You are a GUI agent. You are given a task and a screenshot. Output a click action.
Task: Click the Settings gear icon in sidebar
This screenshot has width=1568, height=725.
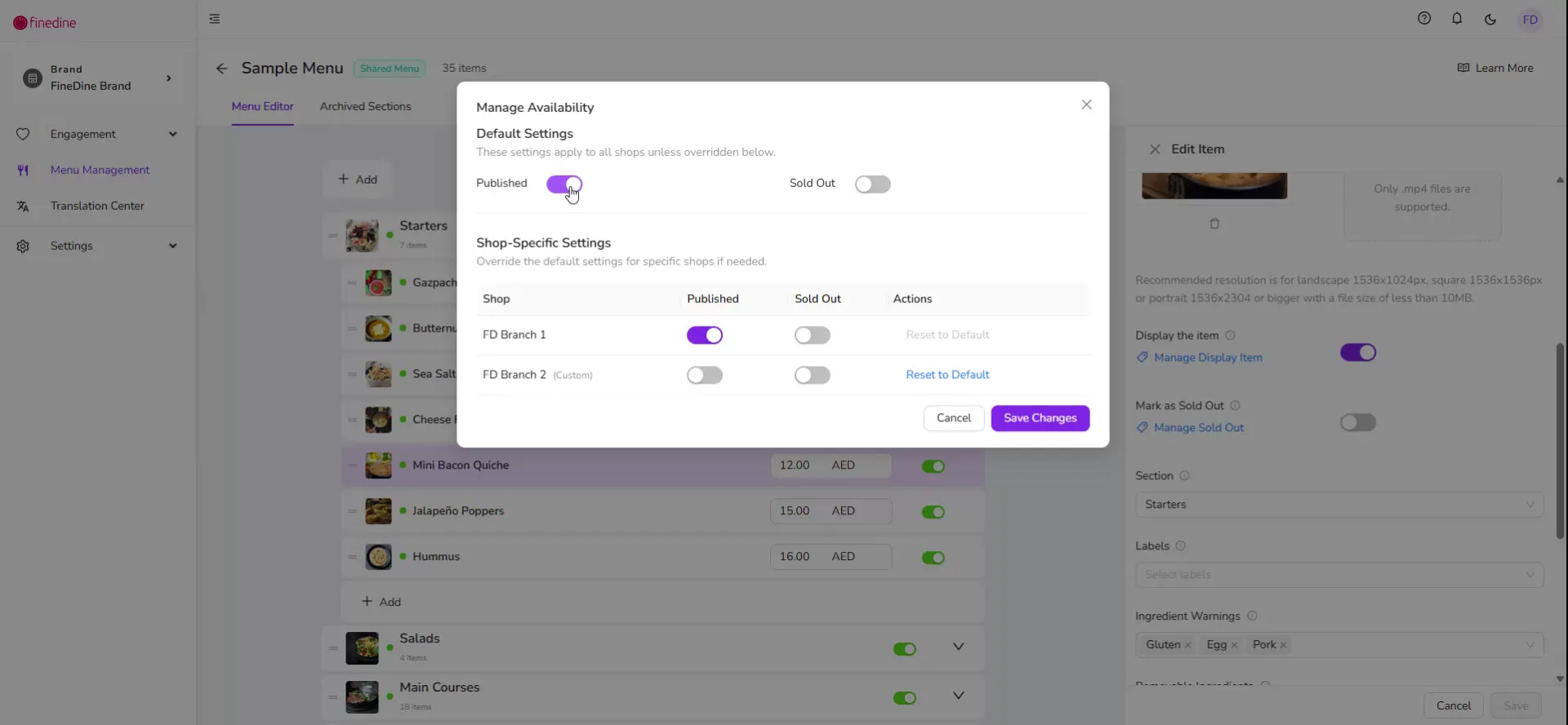click(23, 246)
